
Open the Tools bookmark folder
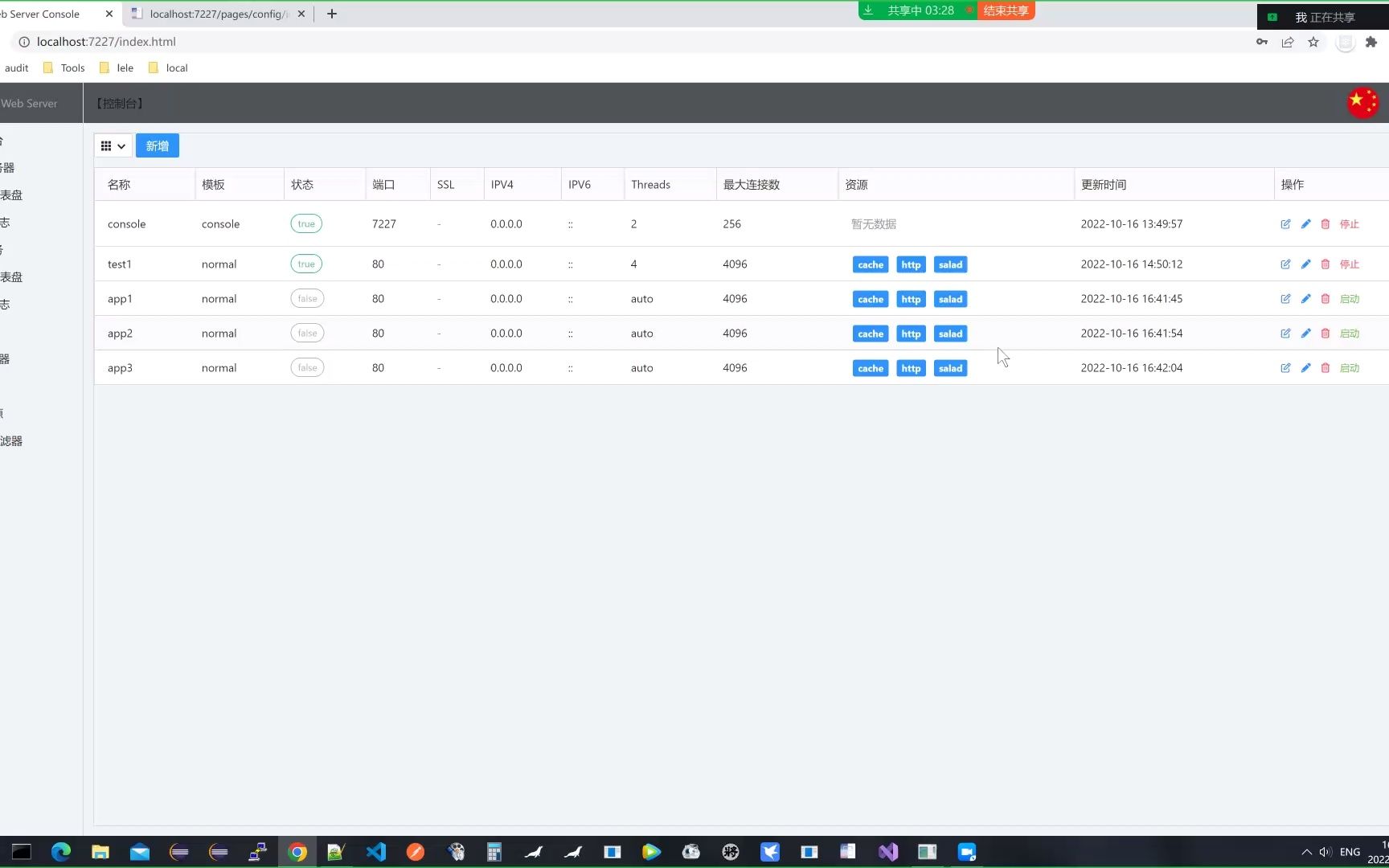64,68
